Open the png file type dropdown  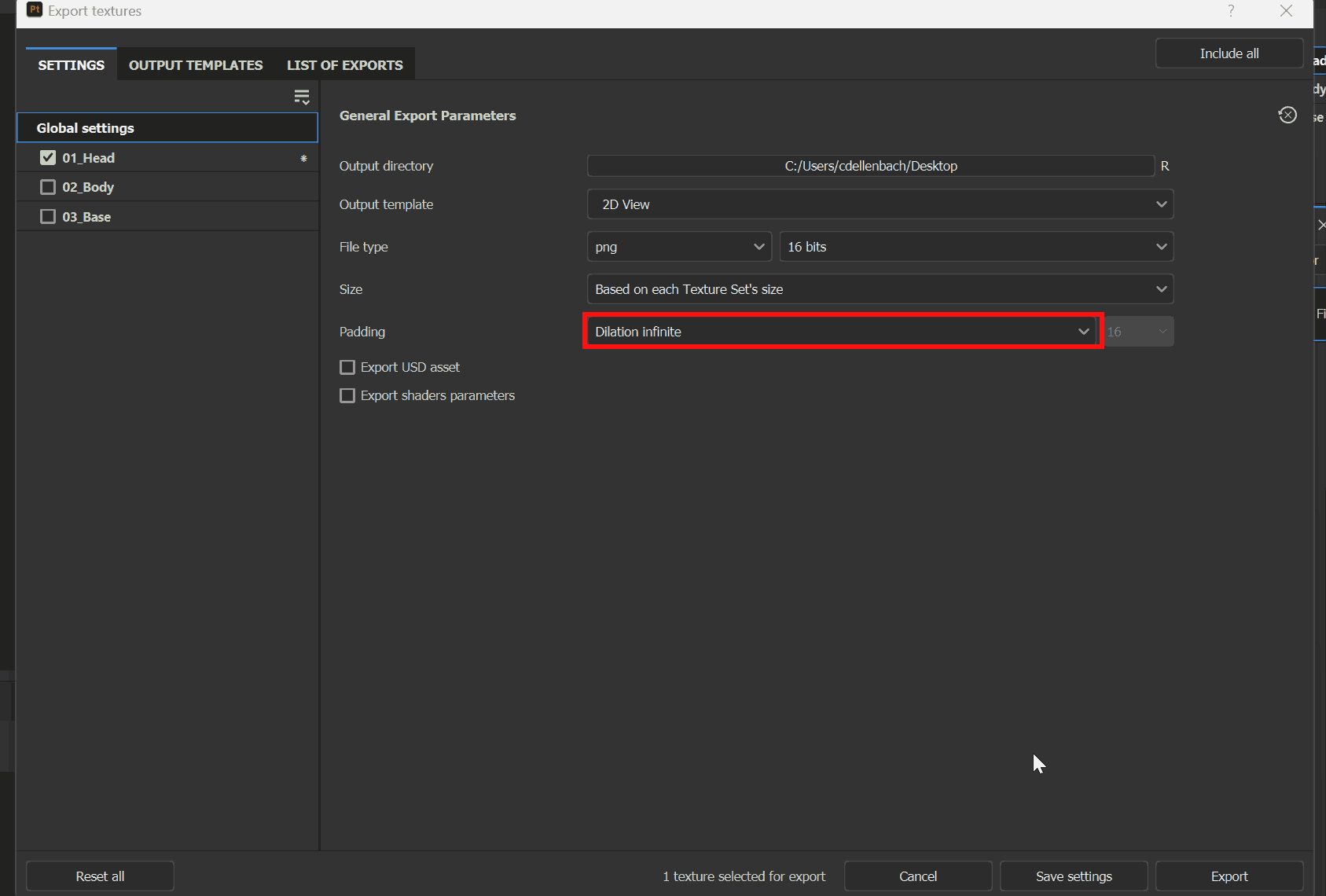click(679, 246)
